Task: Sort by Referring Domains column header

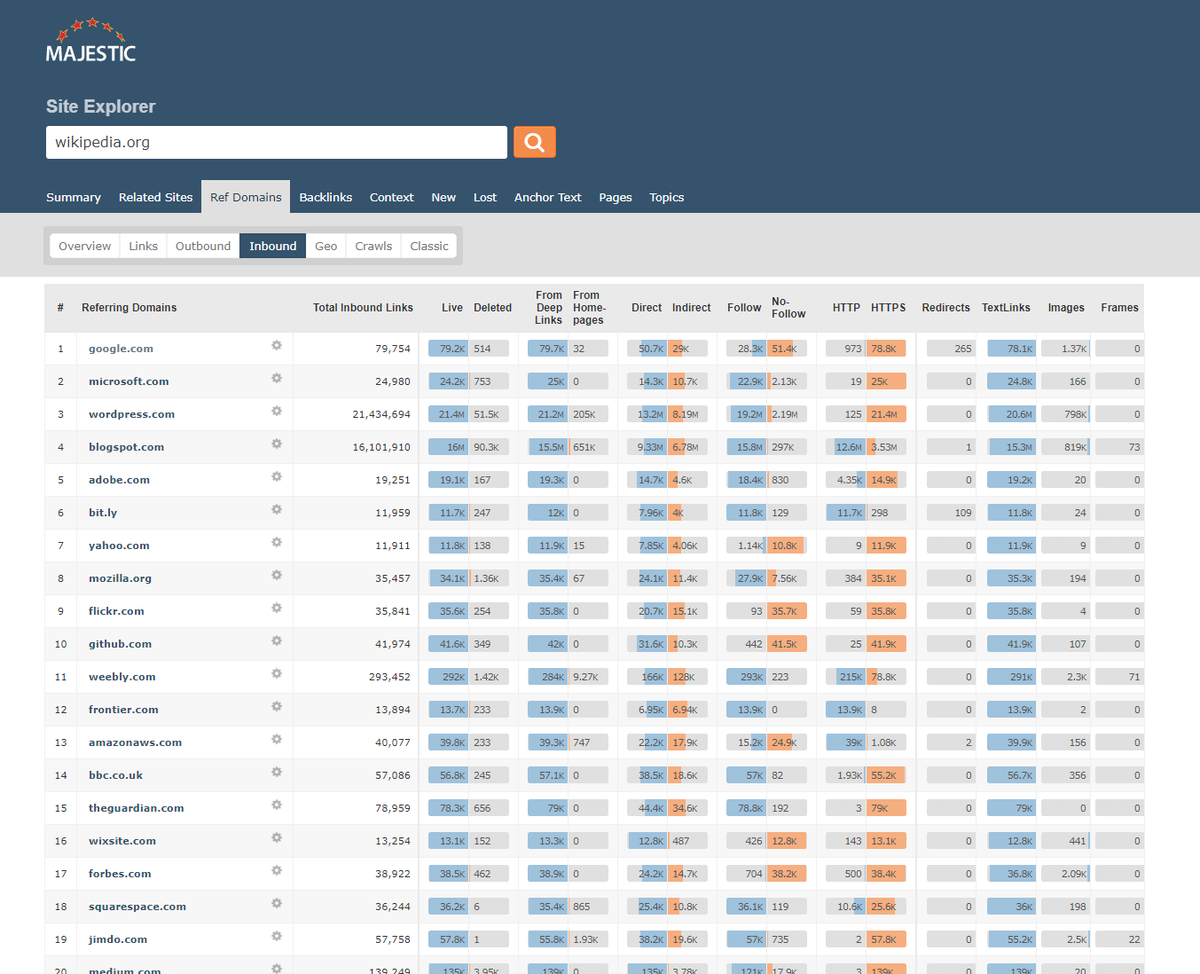Action: 129,308
